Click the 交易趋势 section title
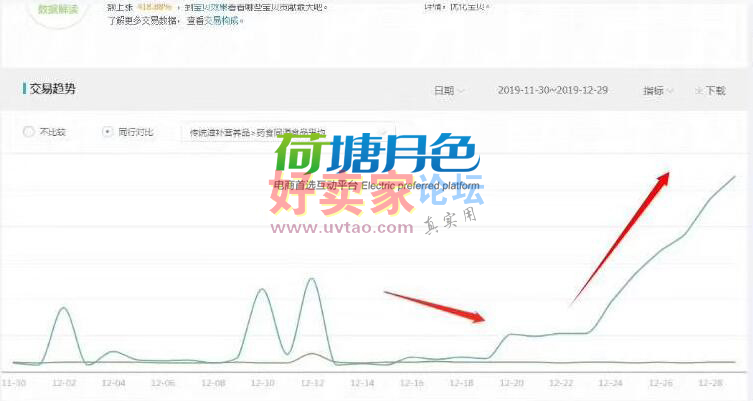 click(x=52, y=89)
